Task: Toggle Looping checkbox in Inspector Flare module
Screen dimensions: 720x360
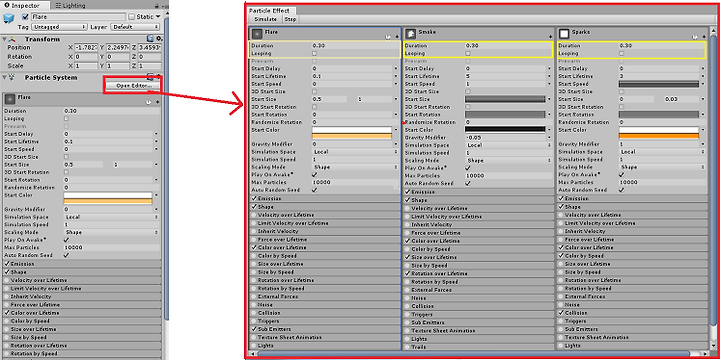Action: (66, 118)
